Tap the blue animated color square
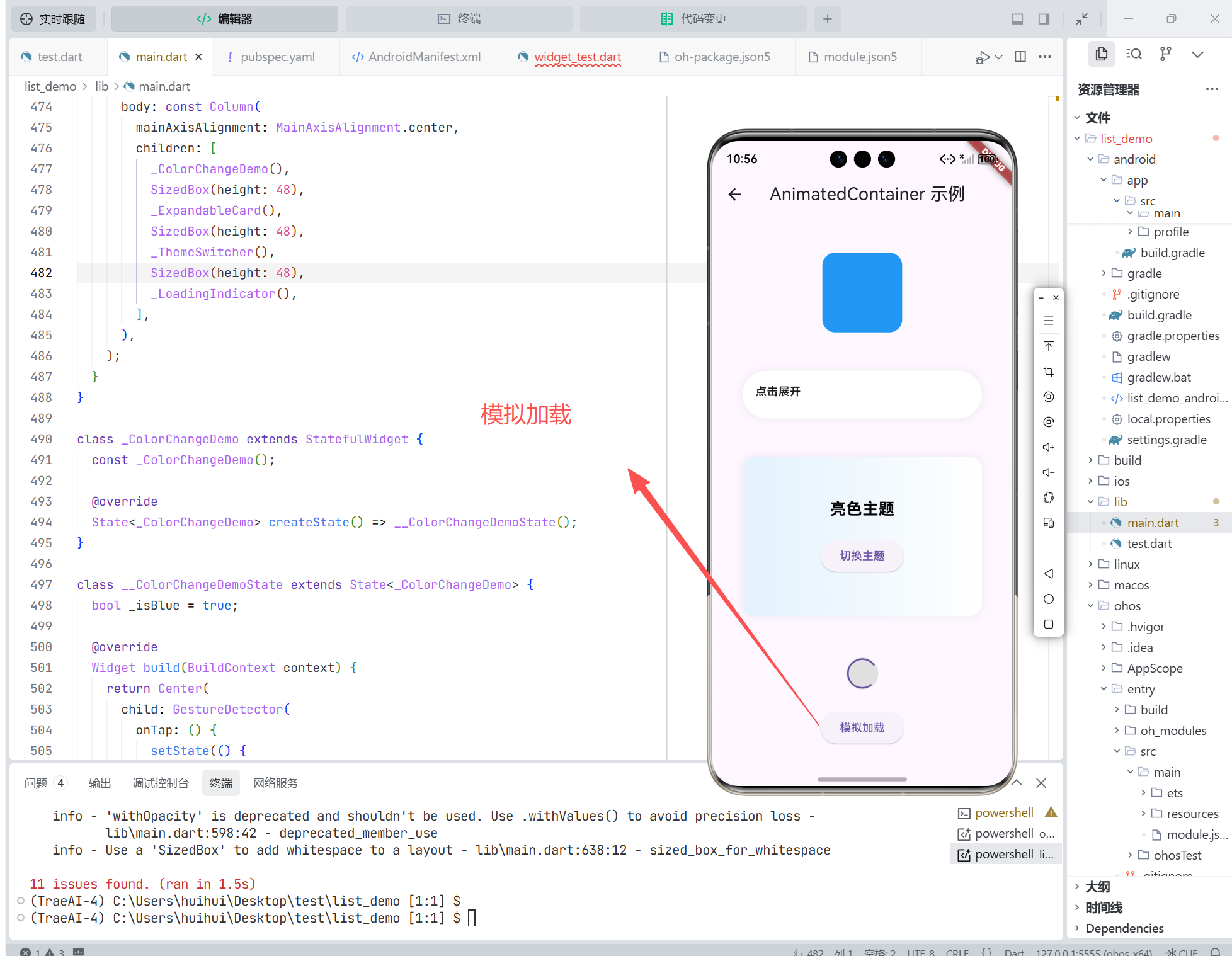1232x956 pixels. (x=862, y=292)
